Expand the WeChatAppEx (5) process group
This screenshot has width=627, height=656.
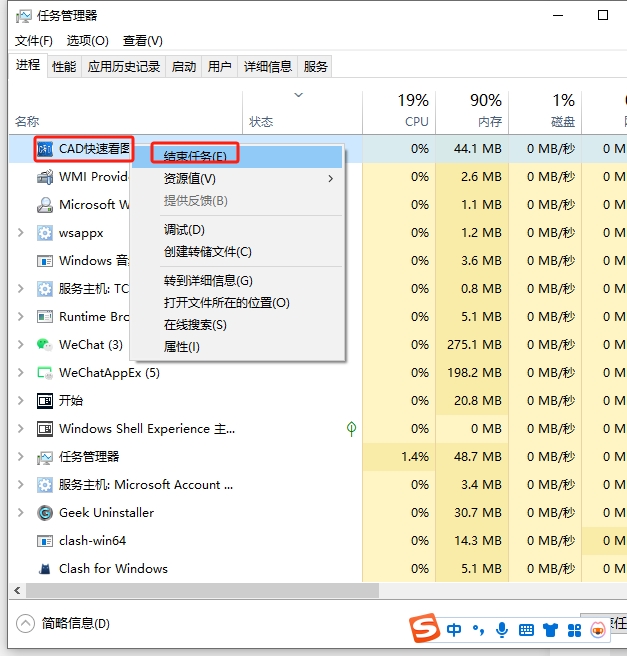(x=20, y=373)
